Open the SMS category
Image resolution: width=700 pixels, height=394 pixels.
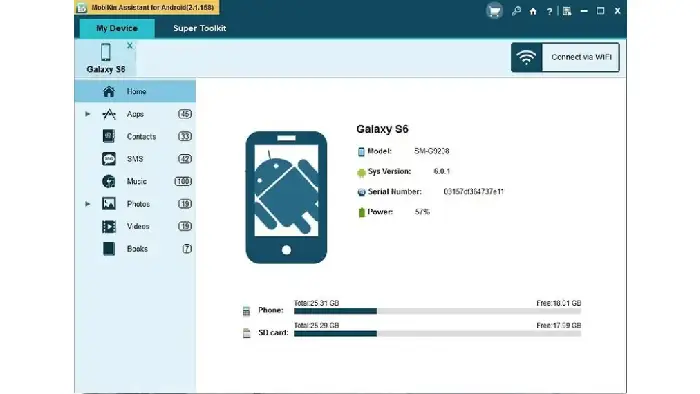click(x=135, y=159)
